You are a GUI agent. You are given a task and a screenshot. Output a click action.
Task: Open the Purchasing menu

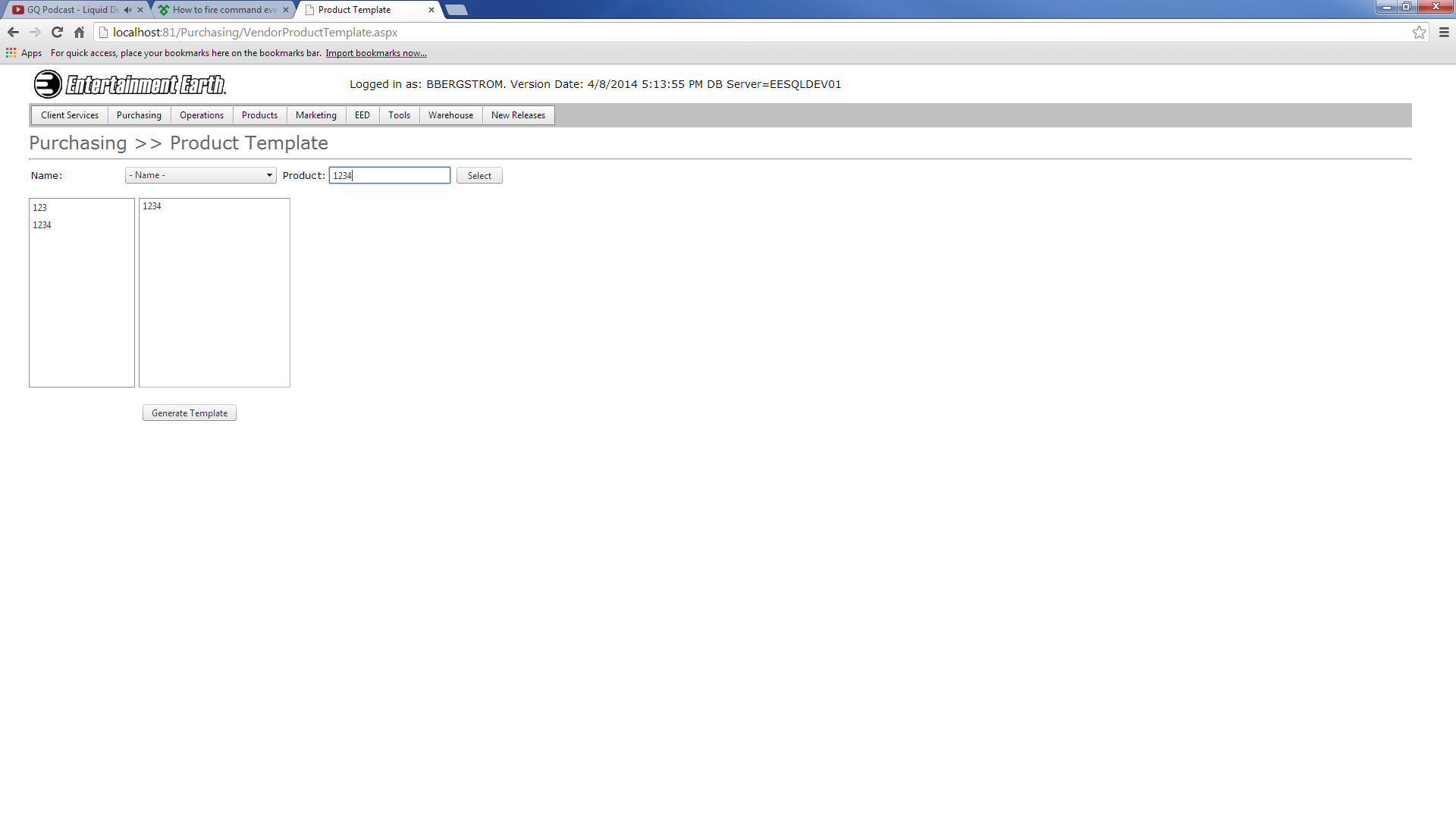point(139,115)
